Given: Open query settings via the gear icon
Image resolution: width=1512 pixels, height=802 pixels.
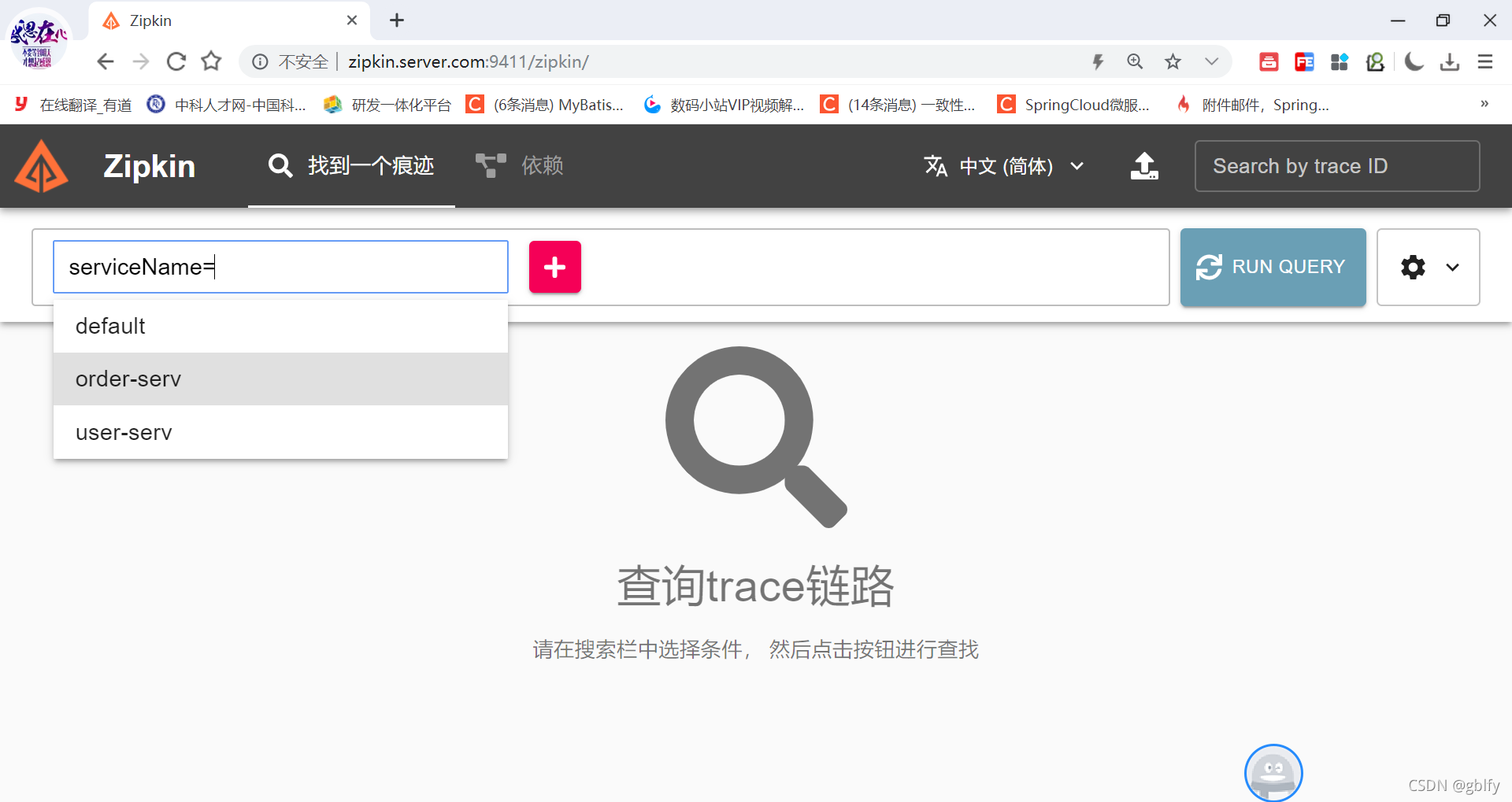Looking at the screenshot, I should 1412,267.
